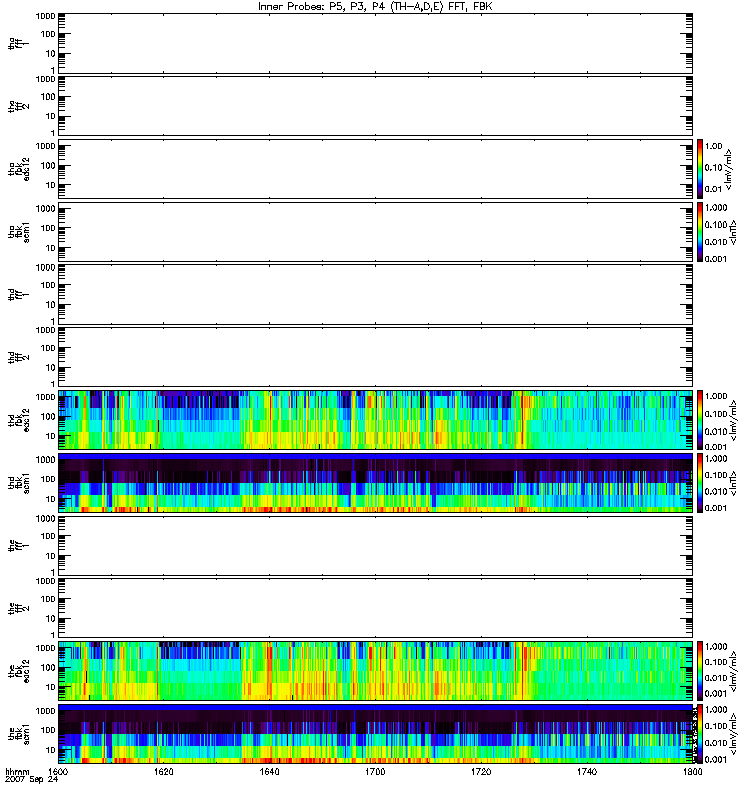
Task: Click the thd fbk edc12 color bar
Action: point(700,420)
